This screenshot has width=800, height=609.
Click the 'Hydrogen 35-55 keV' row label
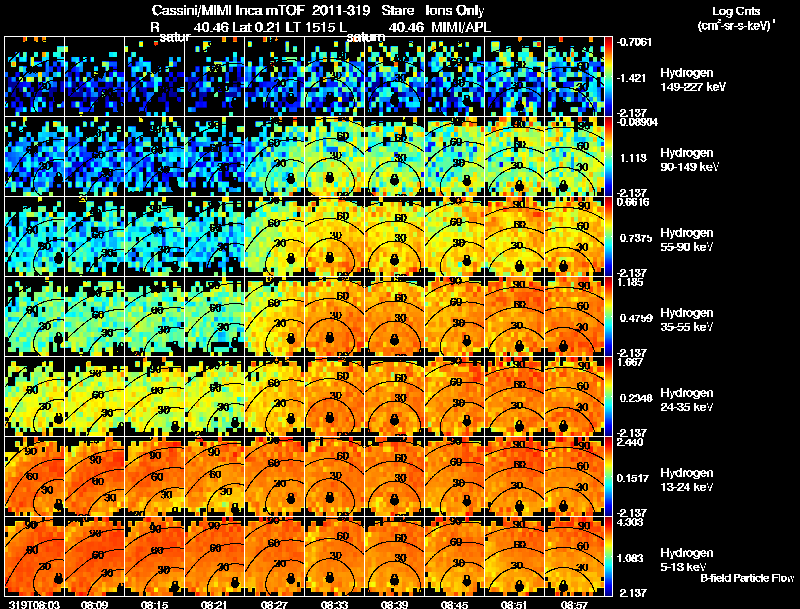pyautogui.click(x=686, y=320)
